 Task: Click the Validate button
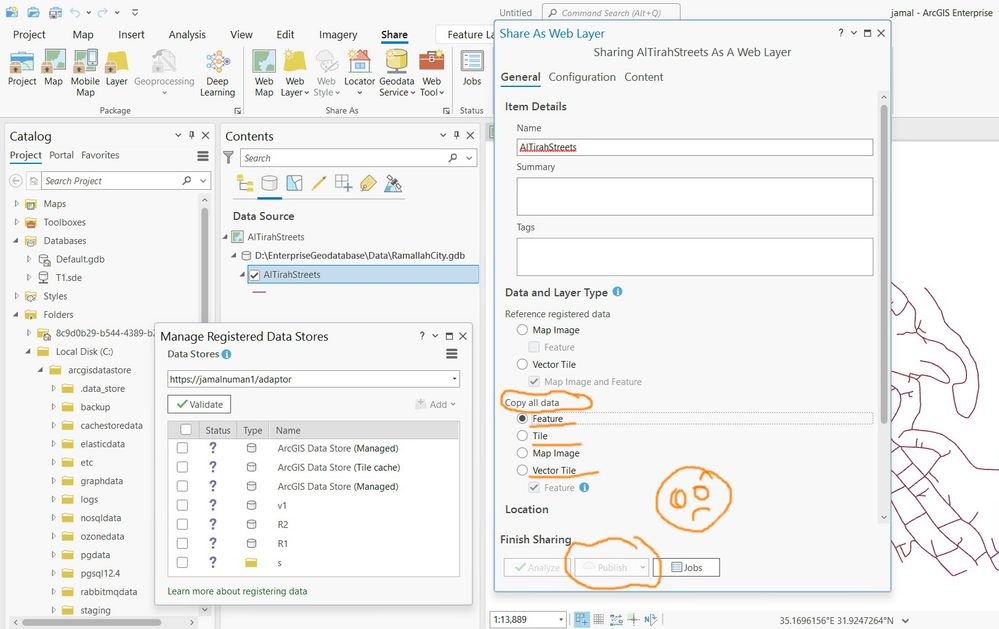click(x=199, y=404)
